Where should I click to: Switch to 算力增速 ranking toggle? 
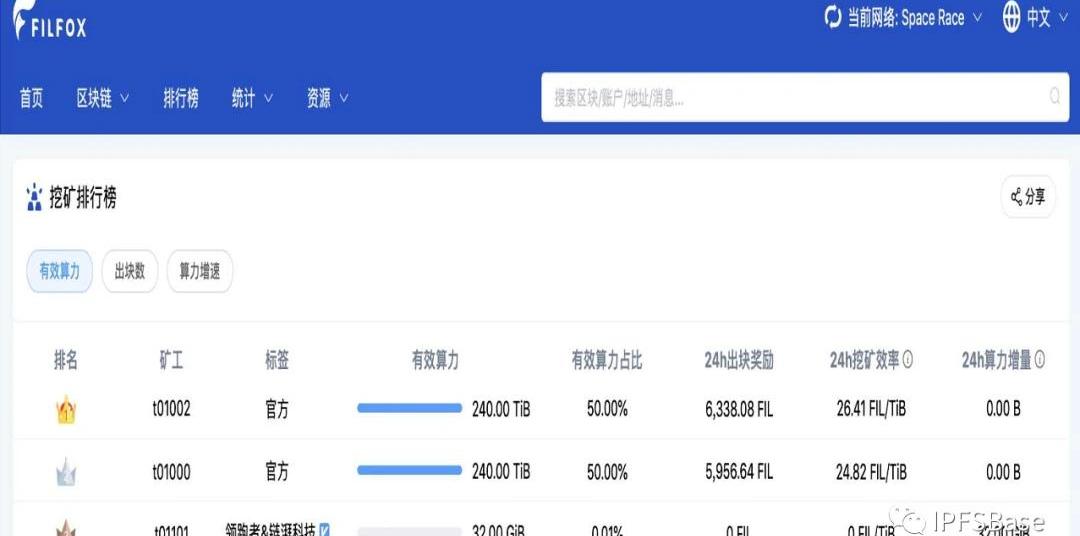(x=200, y=271)
